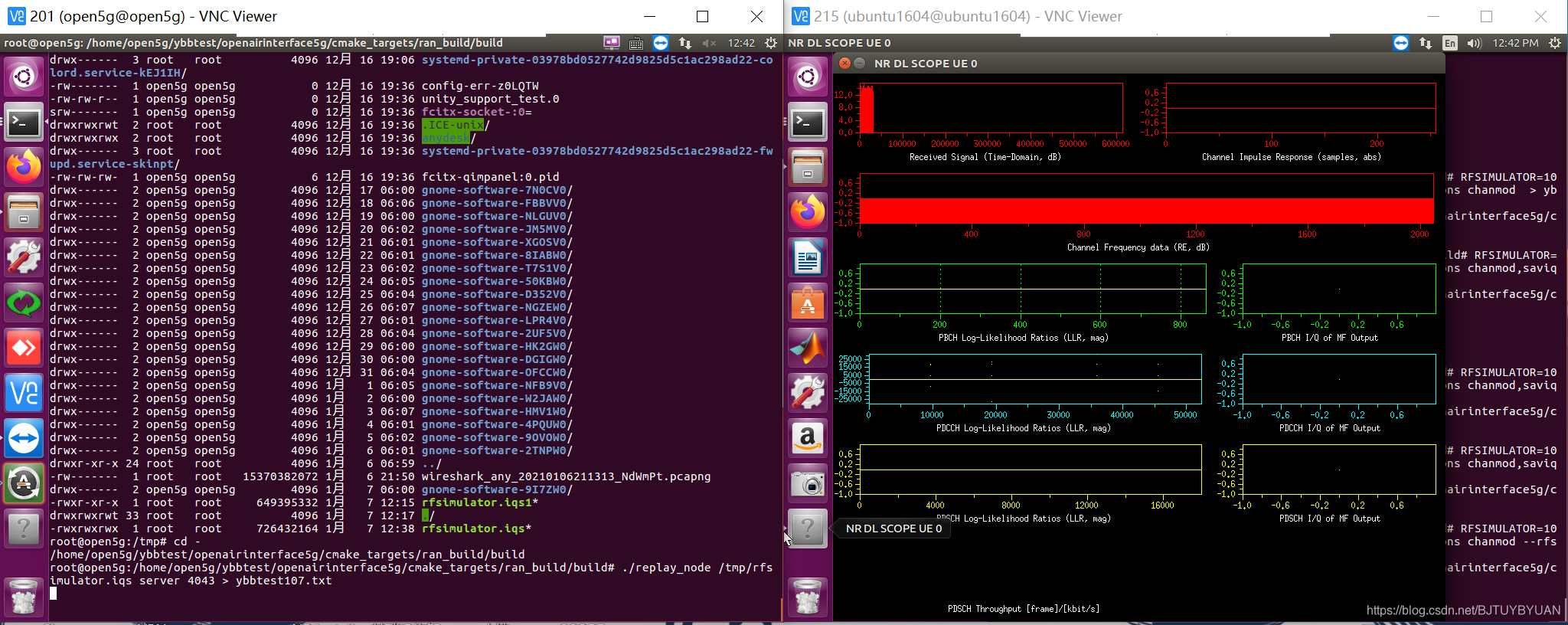
Task: Open the 'A' update manager in 201 dock
Action: [x=24, y=483]
